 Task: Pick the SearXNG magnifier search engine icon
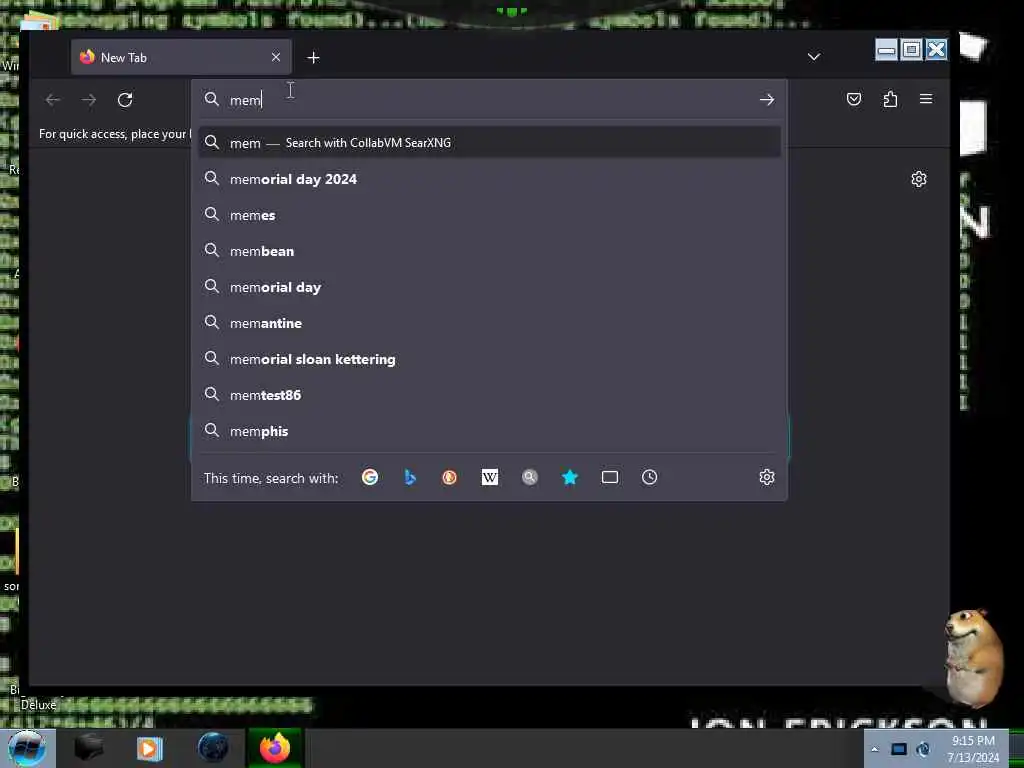pos(530,477)
